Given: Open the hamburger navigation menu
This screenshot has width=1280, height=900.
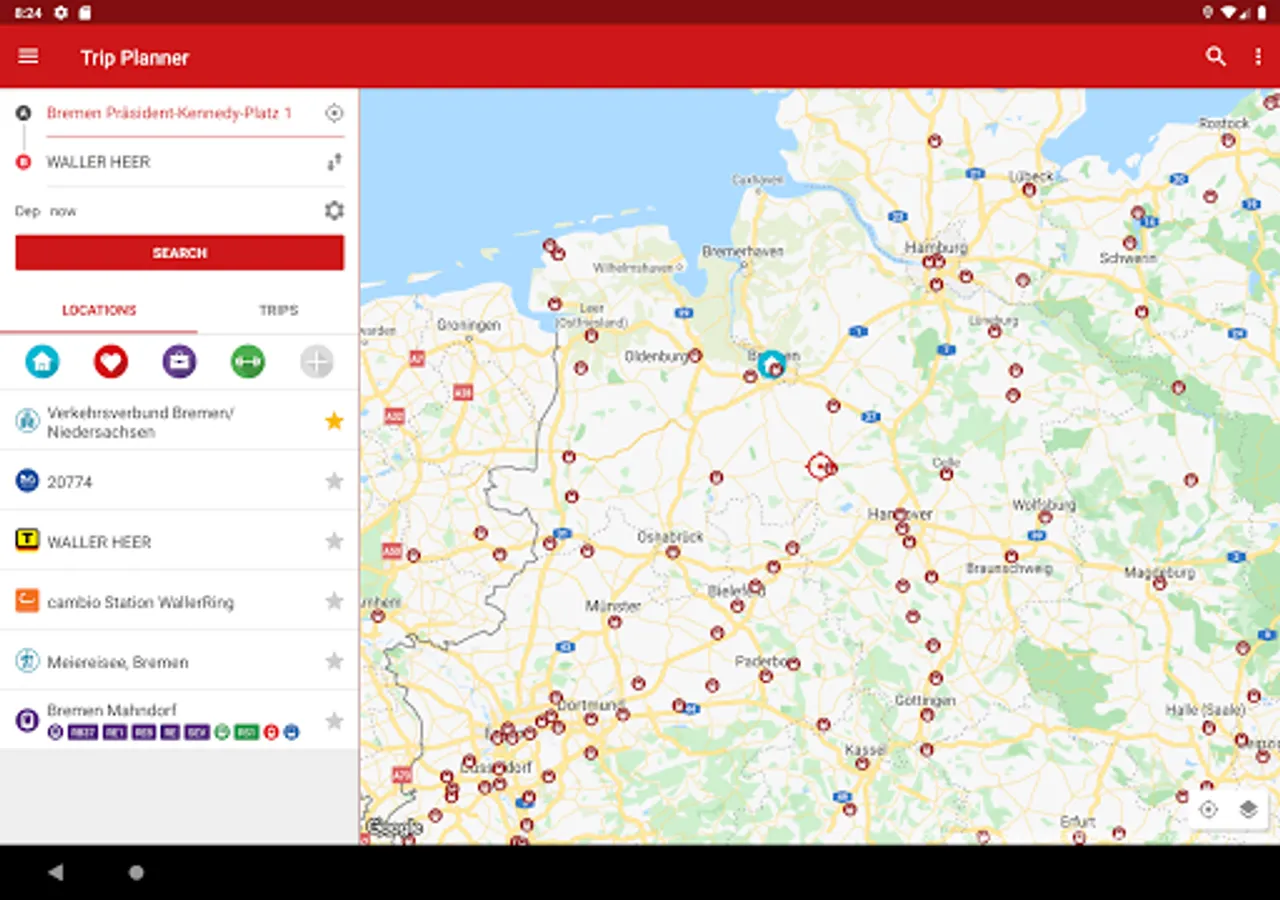Looking at the screenshot, I should [28, 57].
